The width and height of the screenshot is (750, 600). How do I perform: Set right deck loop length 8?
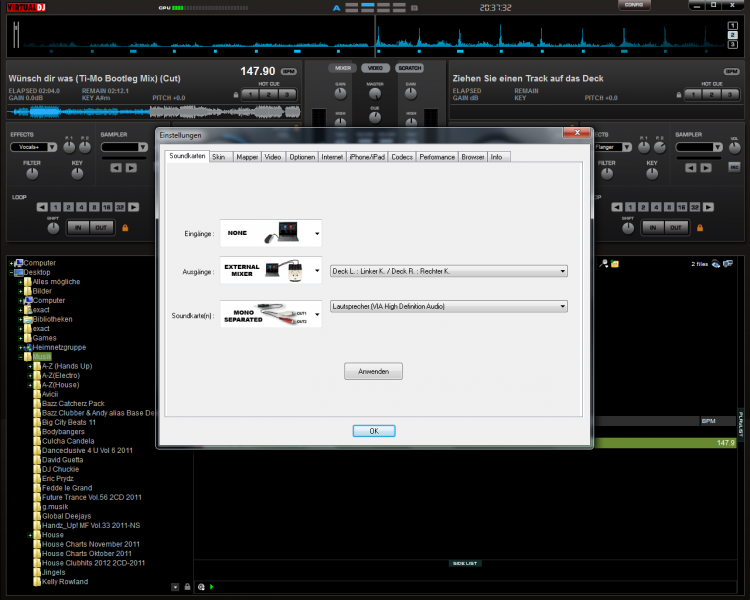[x=669, y=207]
